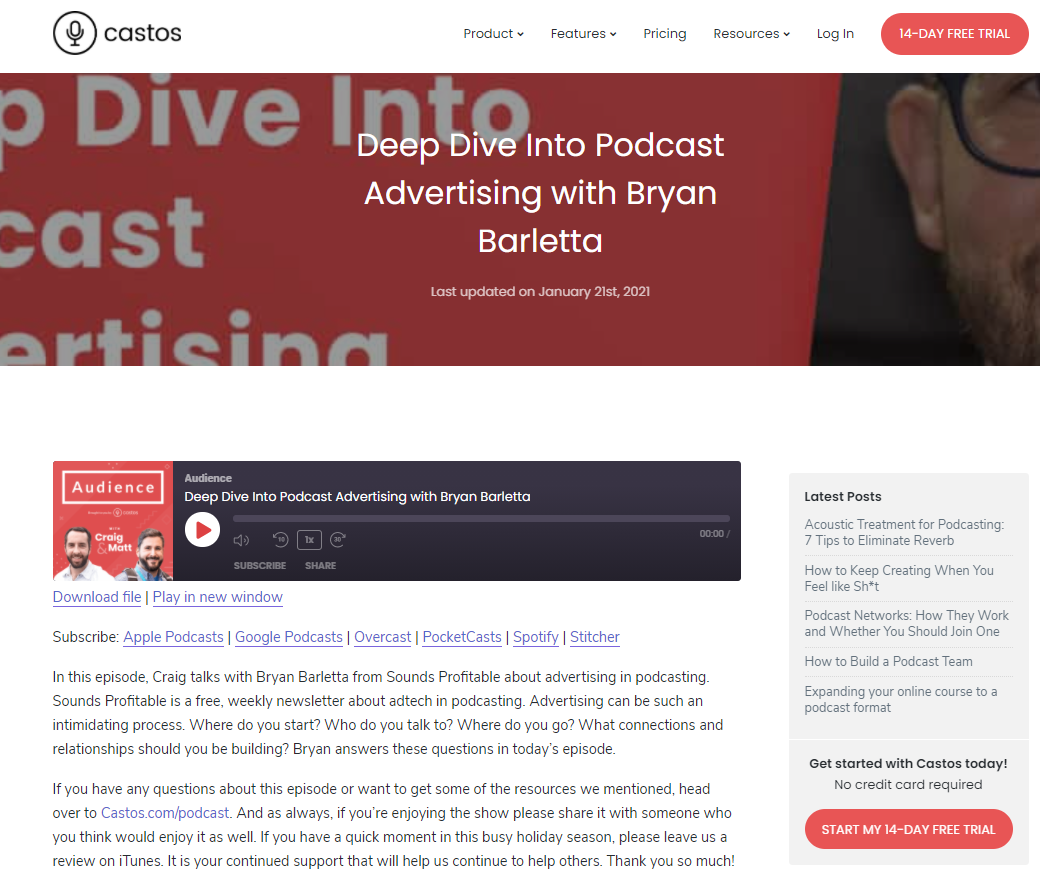Seek along the podcast progress bar
The width and height of the screenshot is (1040, 889).
[x=482, y=518]
